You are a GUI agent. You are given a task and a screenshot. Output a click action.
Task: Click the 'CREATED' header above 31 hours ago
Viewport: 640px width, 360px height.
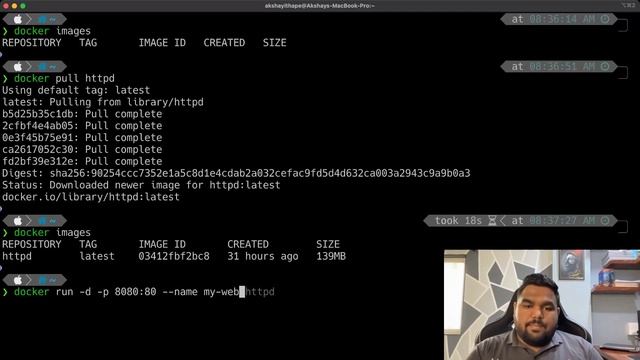248,244
